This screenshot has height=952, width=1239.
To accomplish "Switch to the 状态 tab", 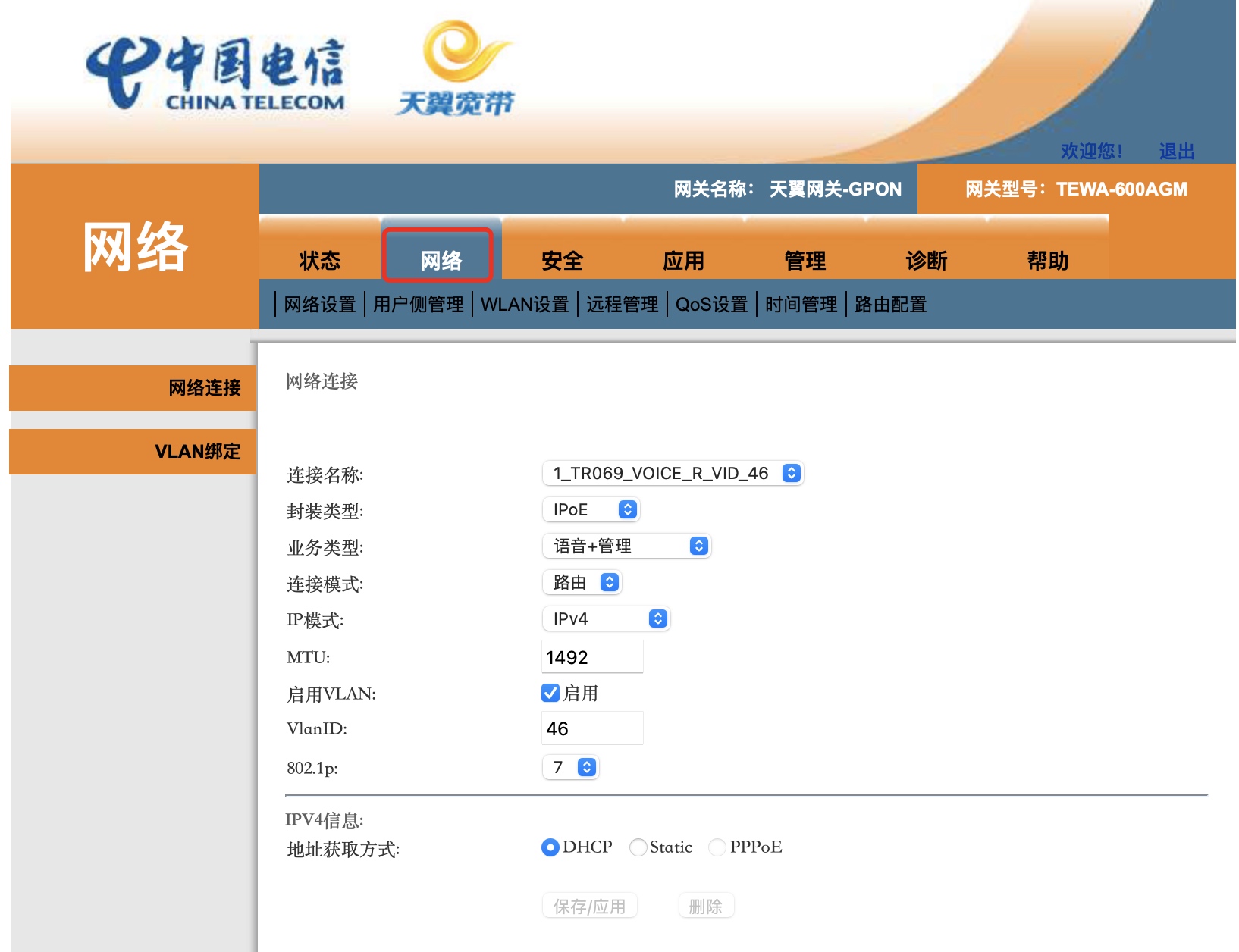I will [x=319, y=260].
